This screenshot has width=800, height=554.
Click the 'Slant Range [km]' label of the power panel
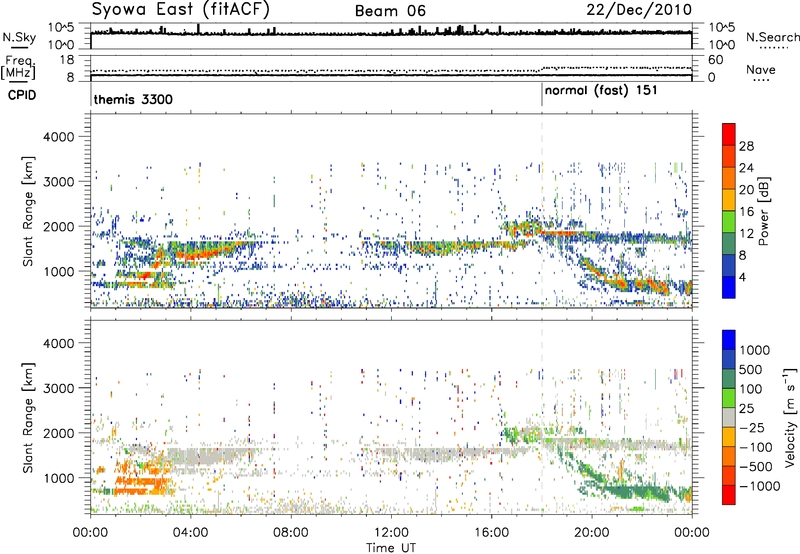point(28,211)
